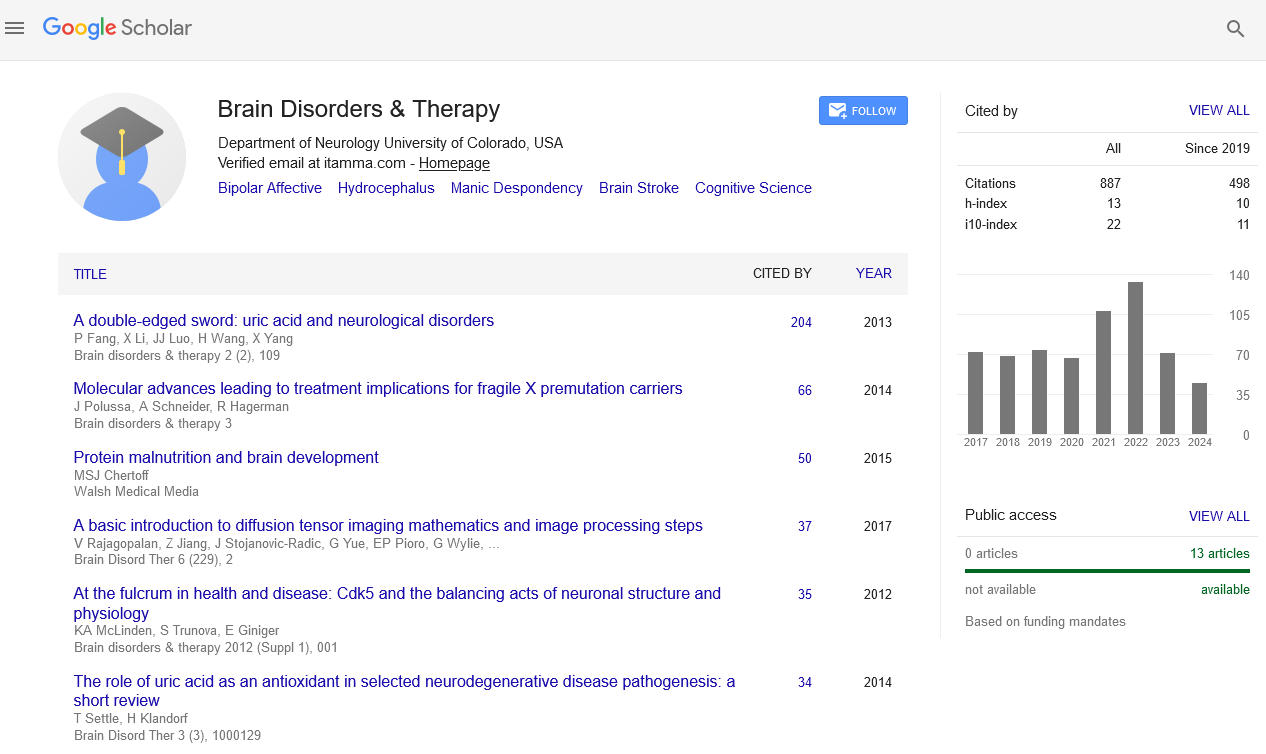Click the 2021 bar in citations chart

1103,372
